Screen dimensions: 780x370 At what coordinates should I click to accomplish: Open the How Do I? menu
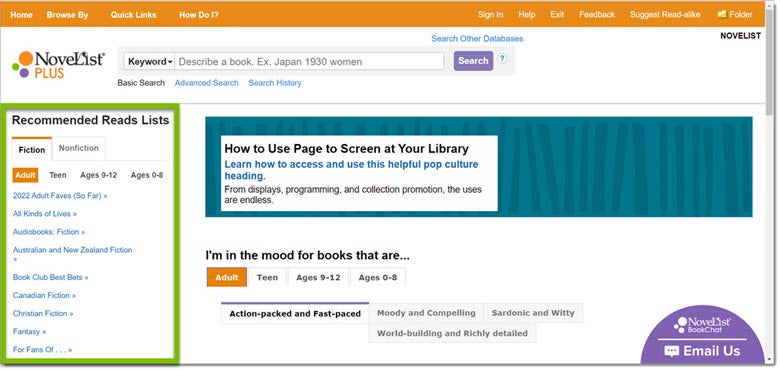coord(198,14)
